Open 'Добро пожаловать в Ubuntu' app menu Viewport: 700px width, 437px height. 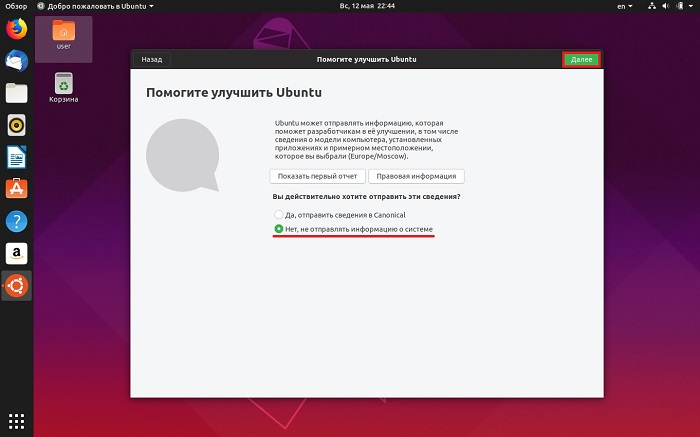point(96,6)
